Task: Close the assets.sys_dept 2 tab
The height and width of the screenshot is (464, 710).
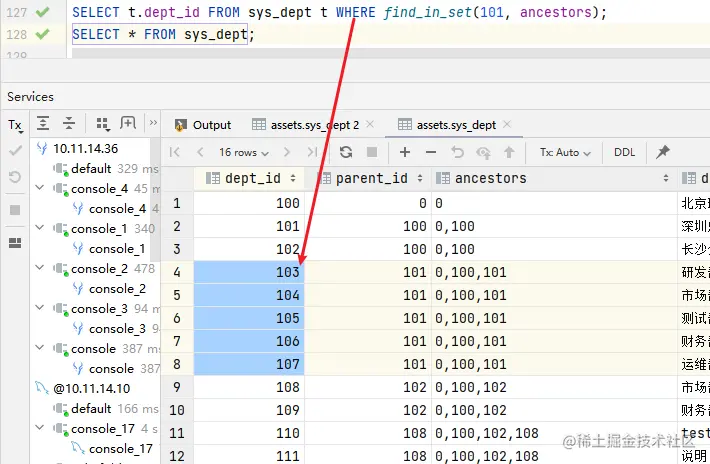Action: point(370,124)
